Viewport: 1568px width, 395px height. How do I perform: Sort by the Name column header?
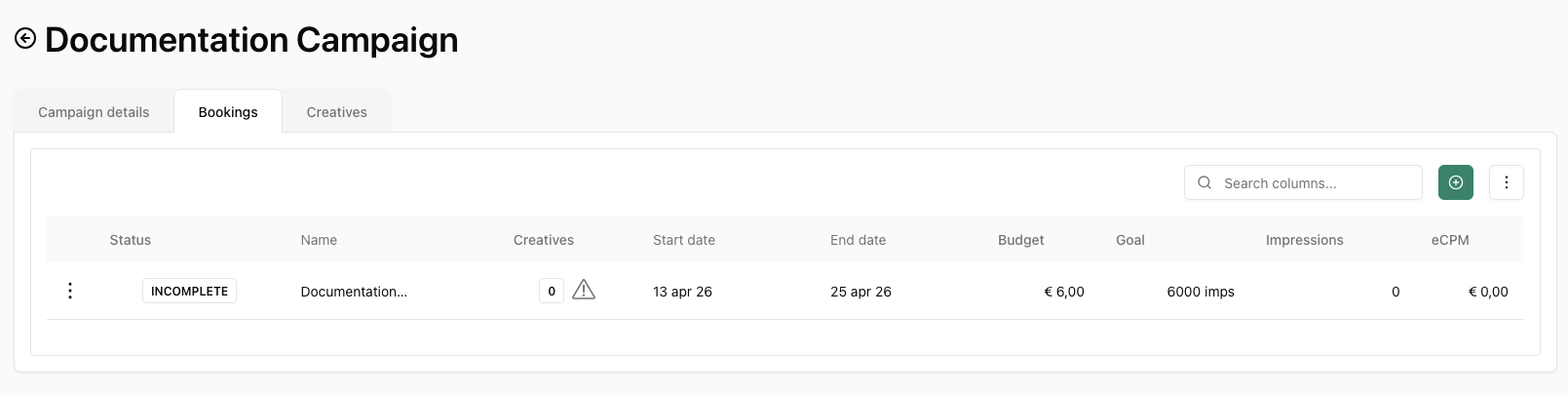click(x=319, y=240)
